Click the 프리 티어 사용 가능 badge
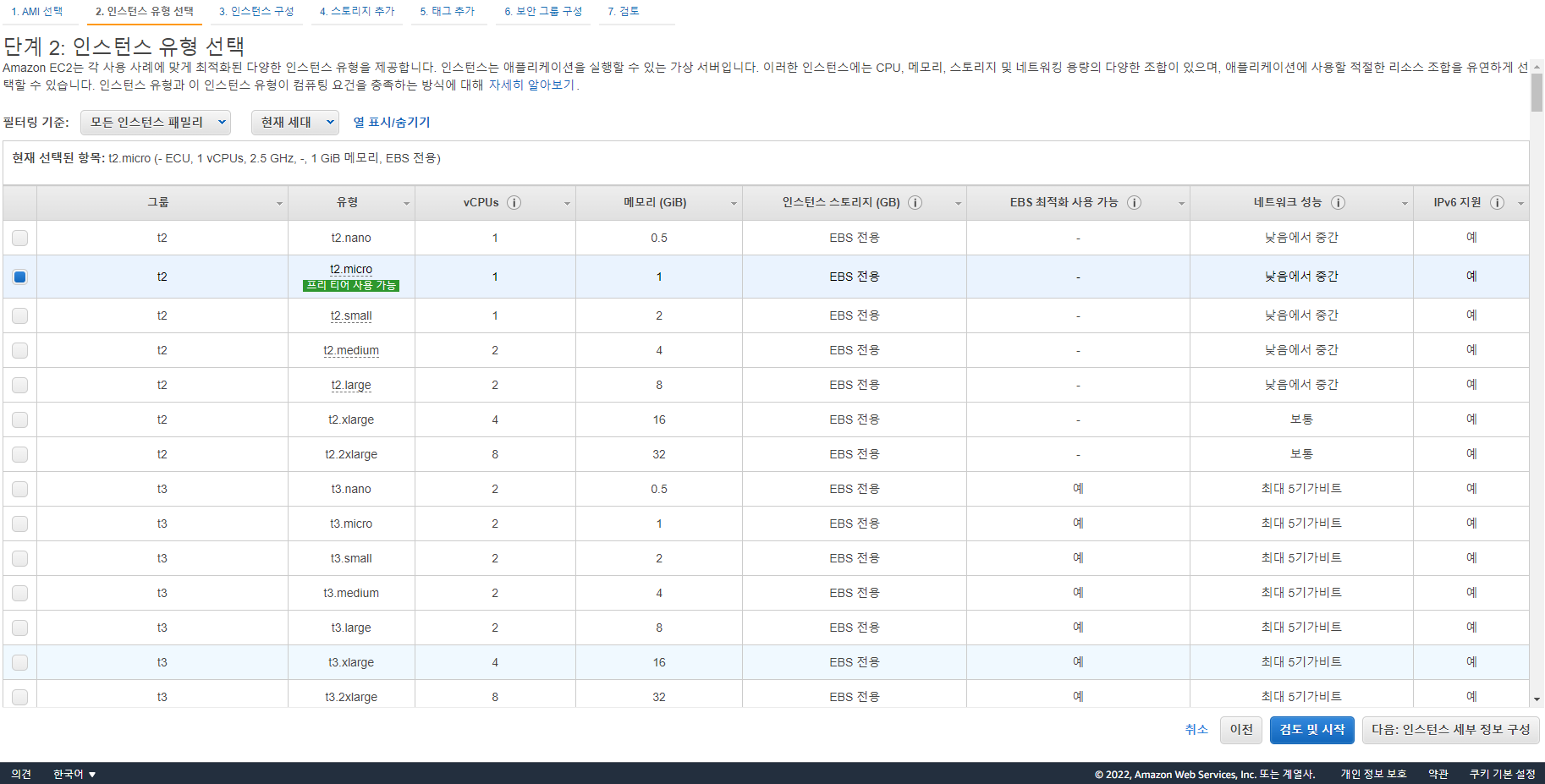1545x784 pixels. pos(351,286)
